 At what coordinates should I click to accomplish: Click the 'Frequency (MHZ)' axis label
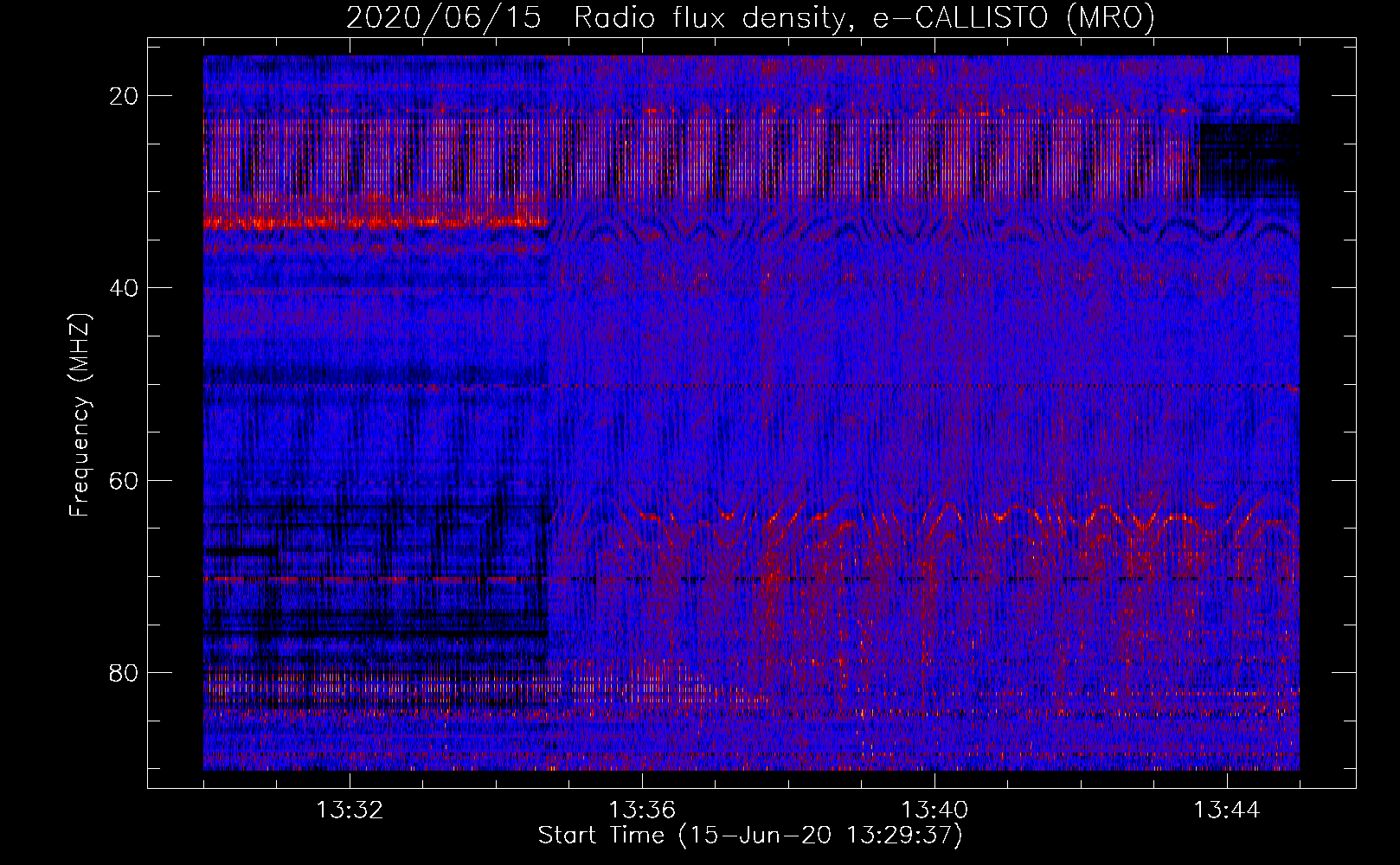pyautogui.click(x=80, y=415)
